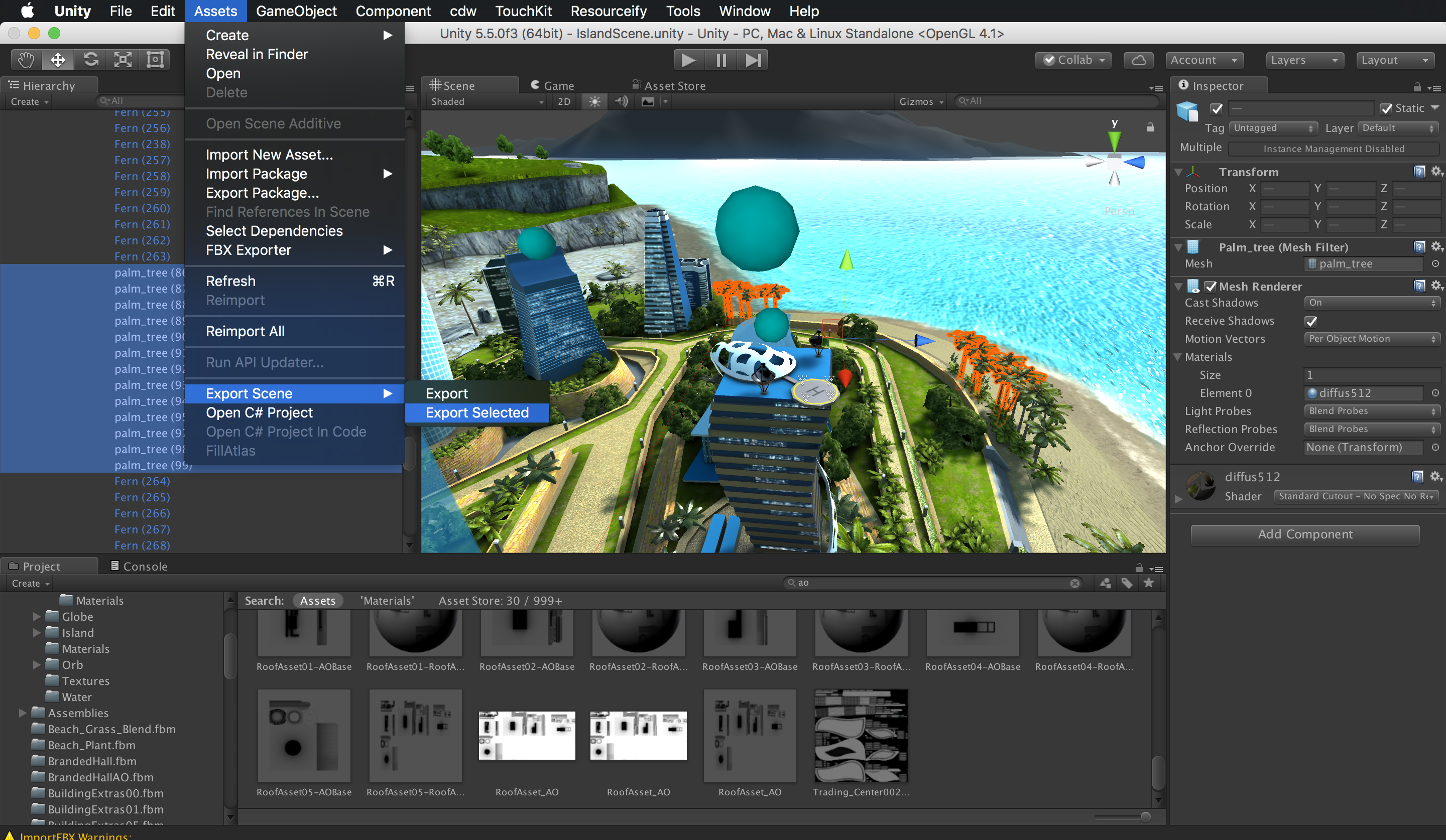Screen dimensions: 1446x840
Task: Open Shaded draw mode dropdown
Action: [487, 101]
